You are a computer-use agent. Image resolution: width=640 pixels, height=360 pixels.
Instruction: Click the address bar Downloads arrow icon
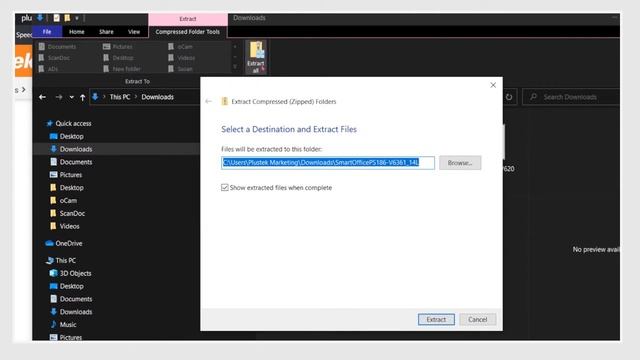(x=95, y=97)
